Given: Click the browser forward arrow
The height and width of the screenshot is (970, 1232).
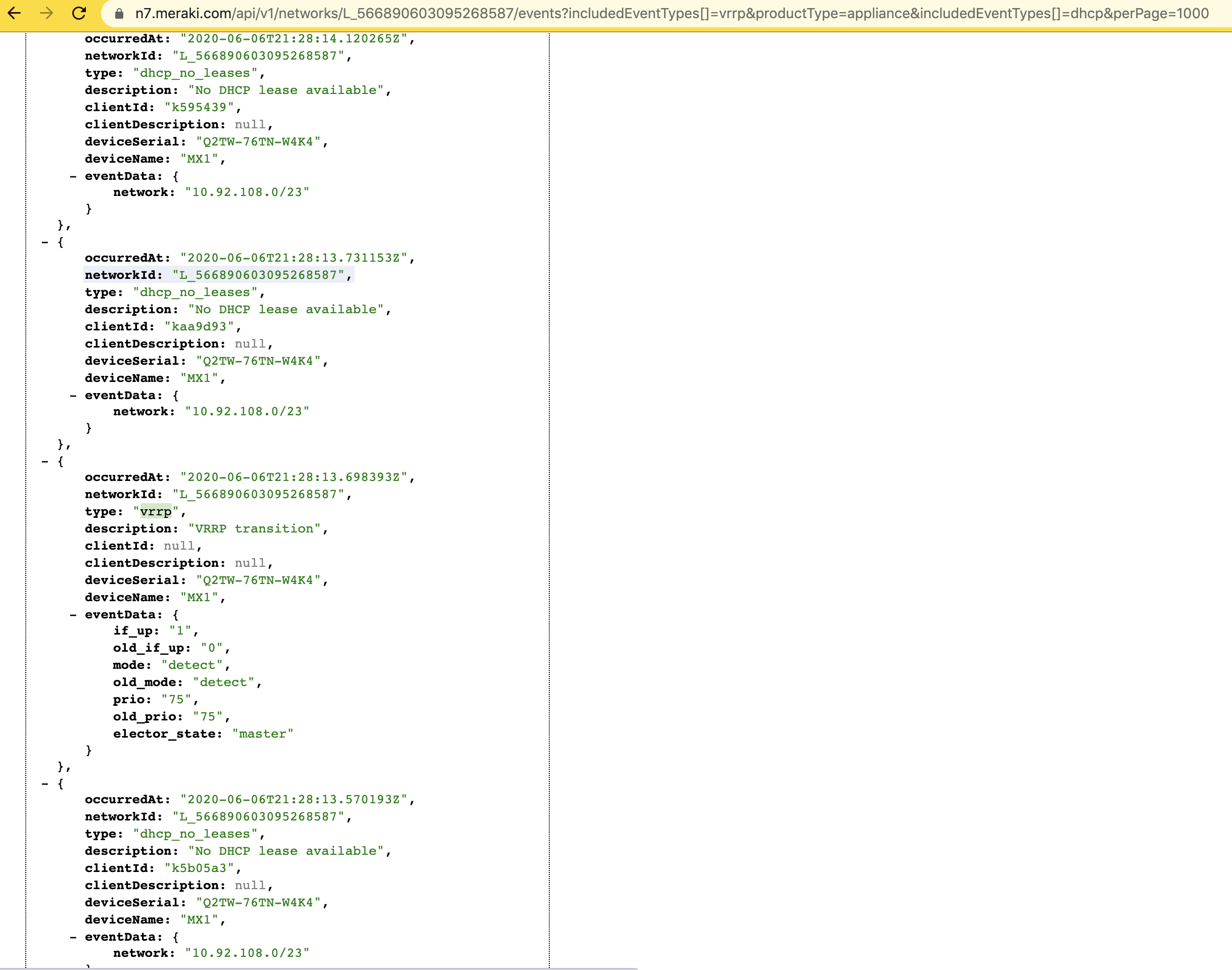Looking at the screenshot, I should (46, 13).
